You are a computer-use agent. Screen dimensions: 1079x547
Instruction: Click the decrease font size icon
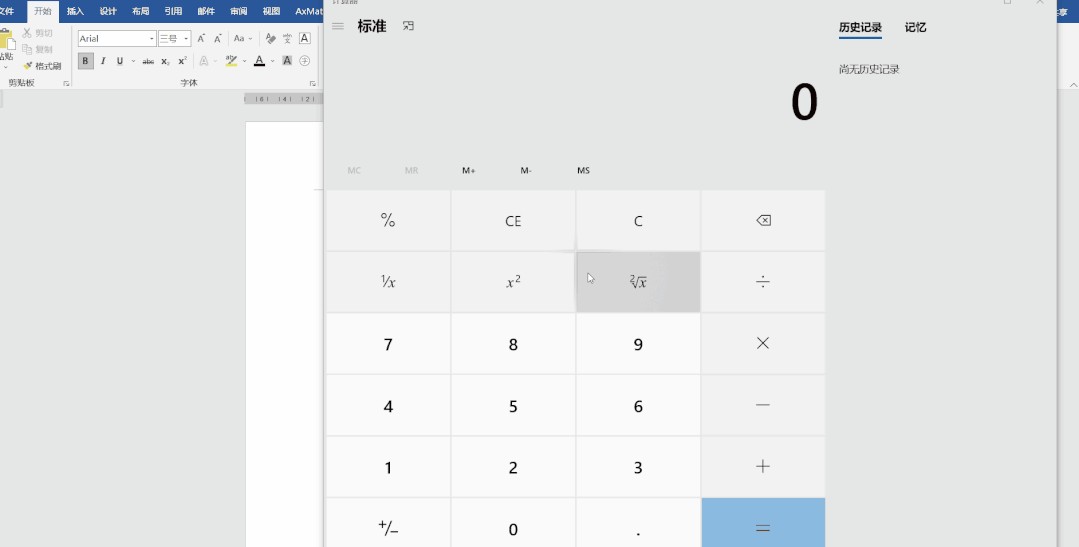217,39
